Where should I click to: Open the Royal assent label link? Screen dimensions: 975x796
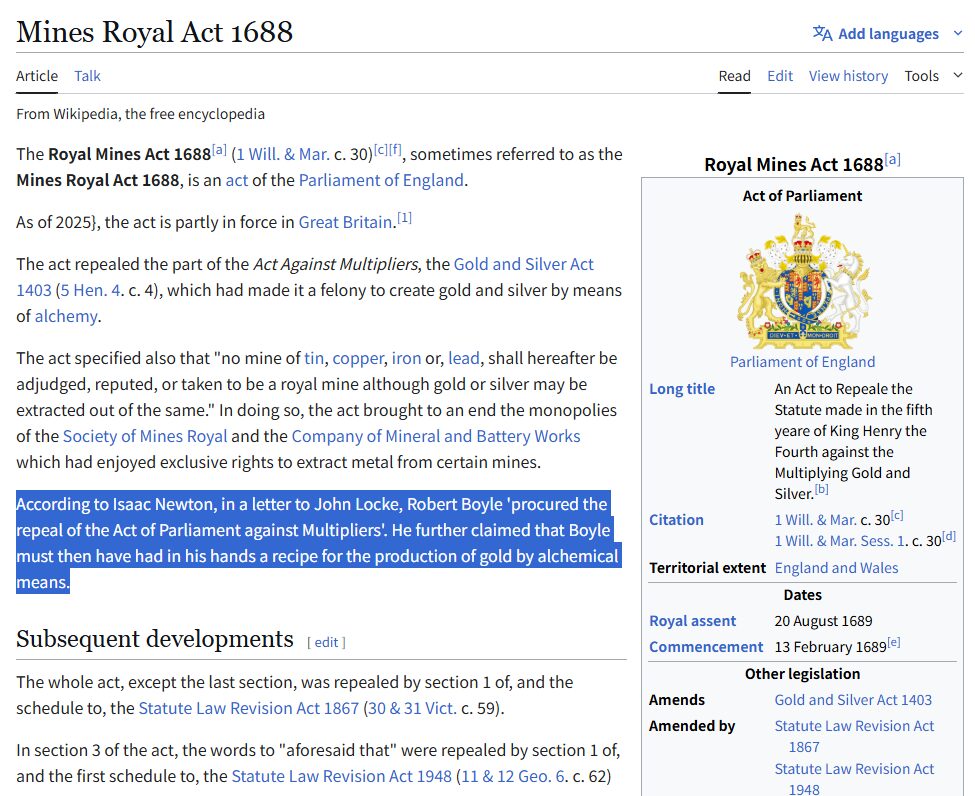692,621
